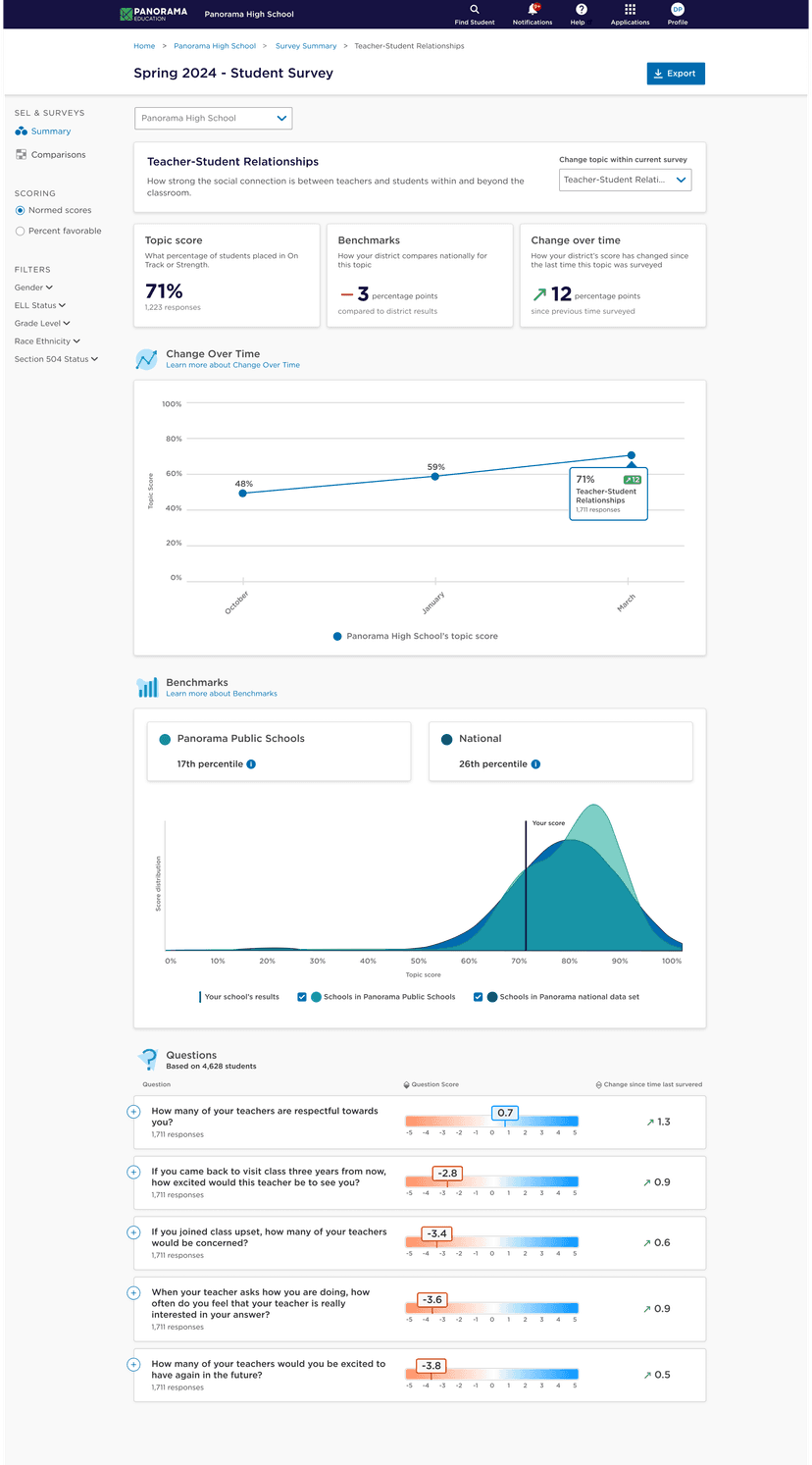Click info icon beside 26th percentile
This screenshot has width=812, height=1465.
[535, 764]
